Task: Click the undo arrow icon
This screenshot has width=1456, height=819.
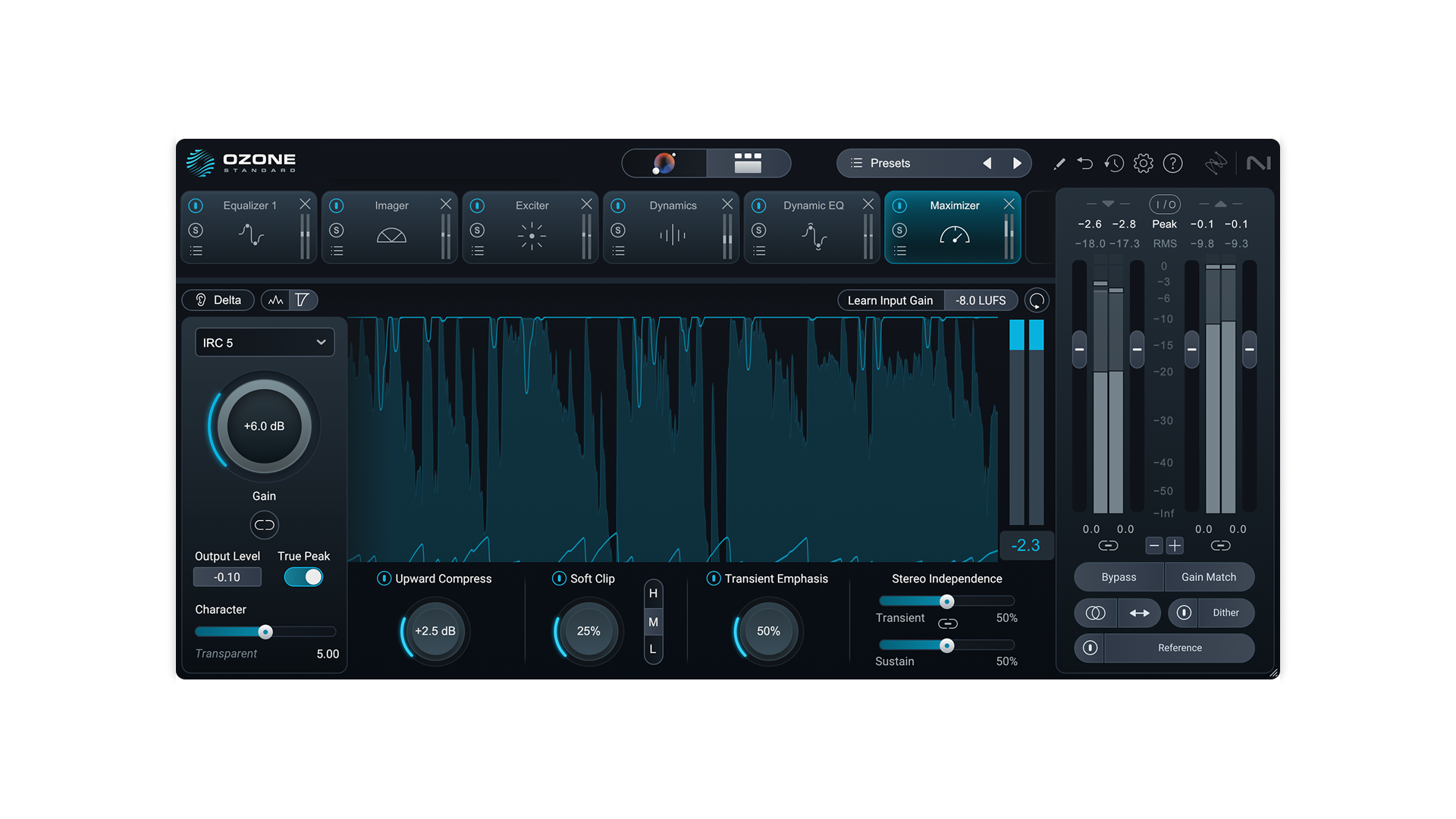Action: point(1085,163)
